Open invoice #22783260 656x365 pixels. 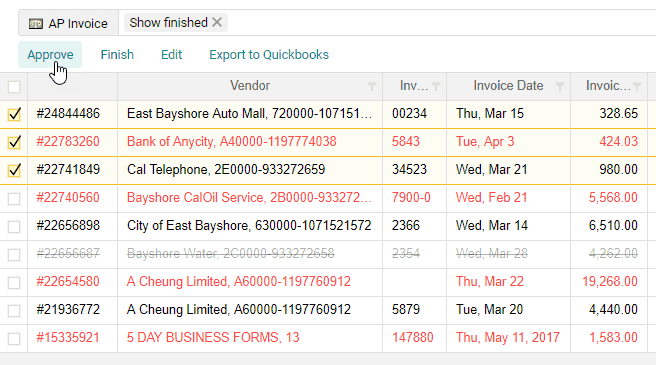[x=68, y=141]
